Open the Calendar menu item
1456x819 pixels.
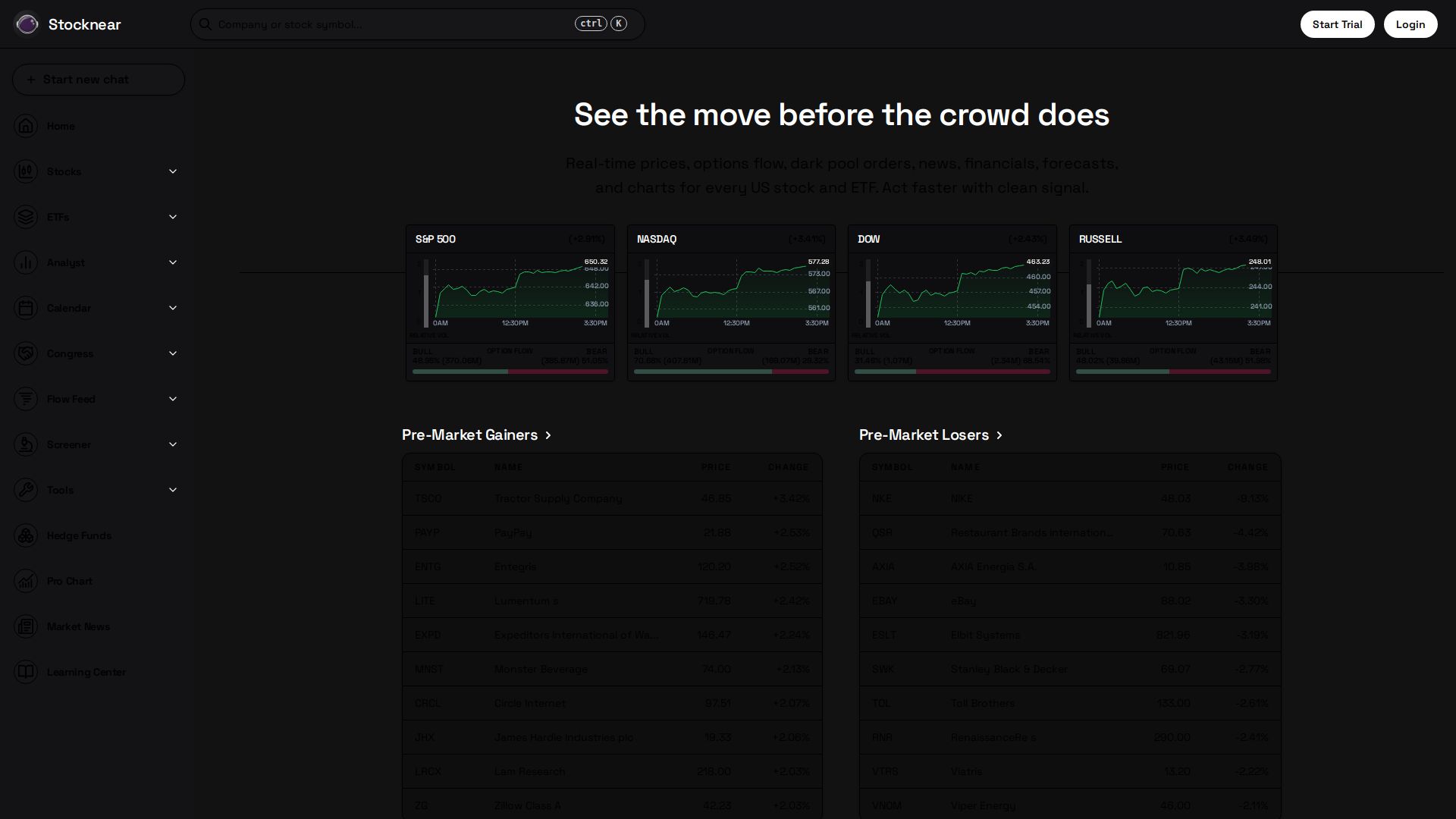coord(69,308)
